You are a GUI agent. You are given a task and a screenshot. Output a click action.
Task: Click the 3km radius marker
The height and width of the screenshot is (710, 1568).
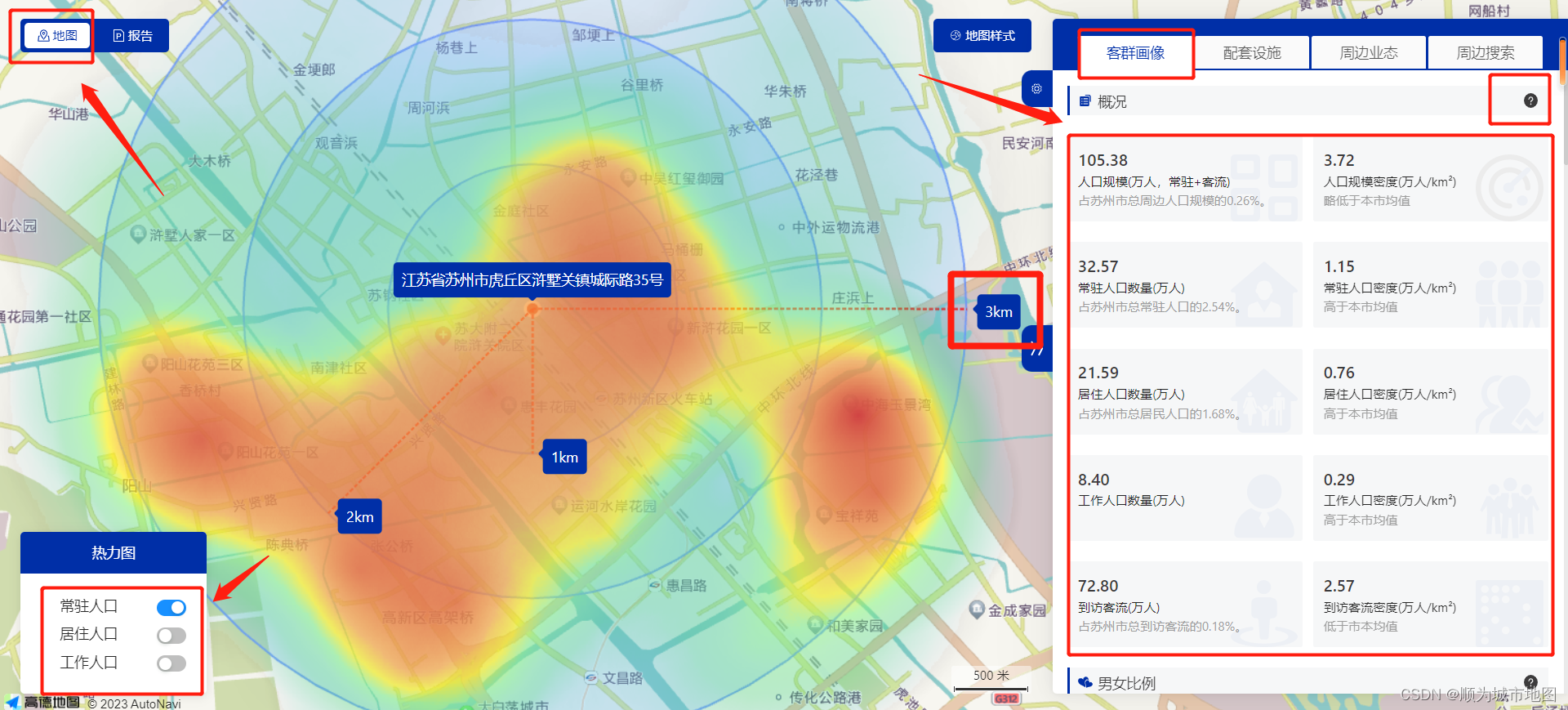[998, 311]
